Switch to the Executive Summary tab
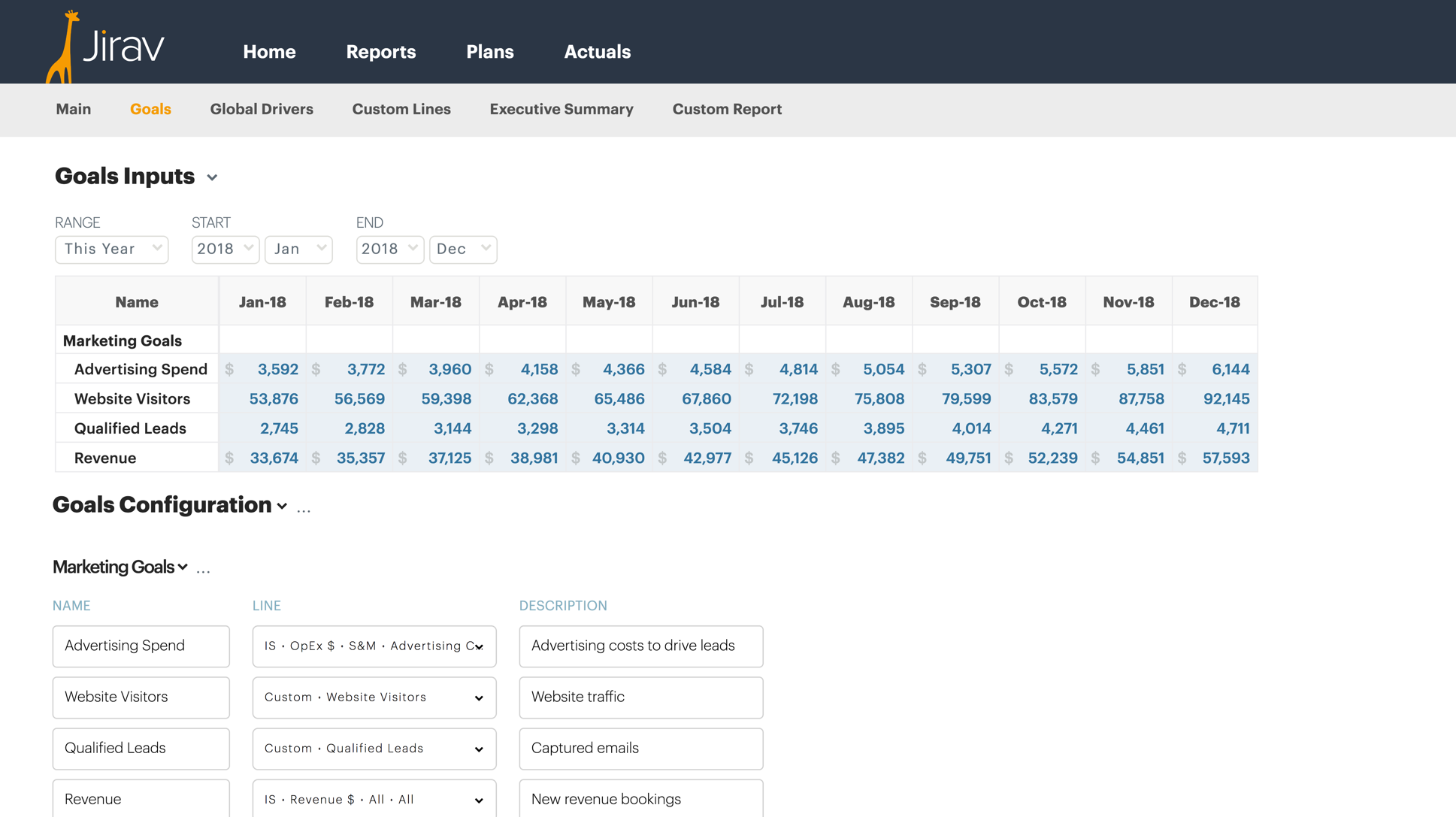 coord(561,109)
